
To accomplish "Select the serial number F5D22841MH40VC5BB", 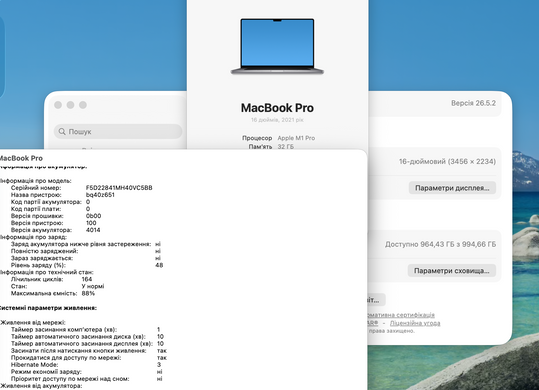I will pyautogui.click(x=119, y=188).
